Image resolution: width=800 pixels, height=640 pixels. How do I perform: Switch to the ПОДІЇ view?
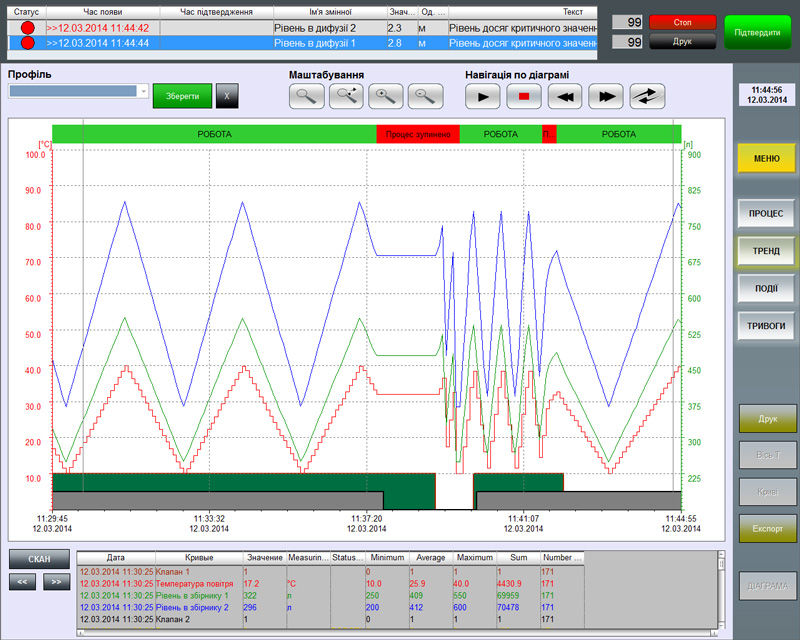point(767,288)
